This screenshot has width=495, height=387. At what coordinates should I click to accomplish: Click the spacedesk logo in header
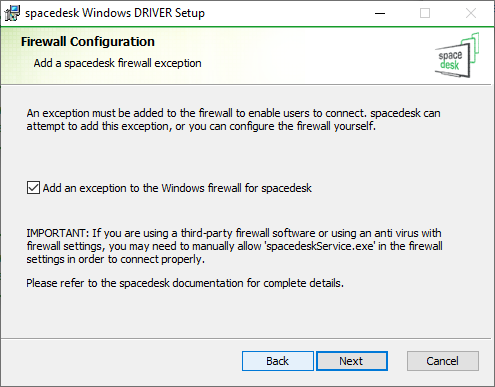click(457, 55)
